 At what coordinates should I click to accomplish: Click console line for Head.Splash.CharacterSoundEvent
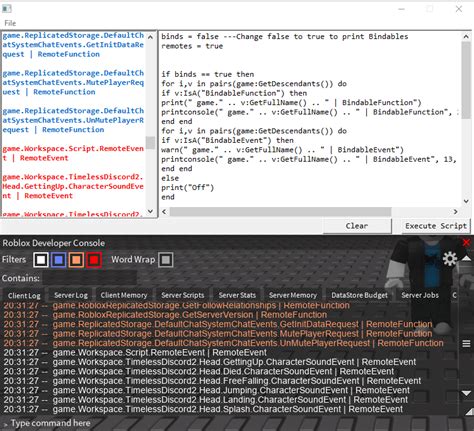point(203,409)
